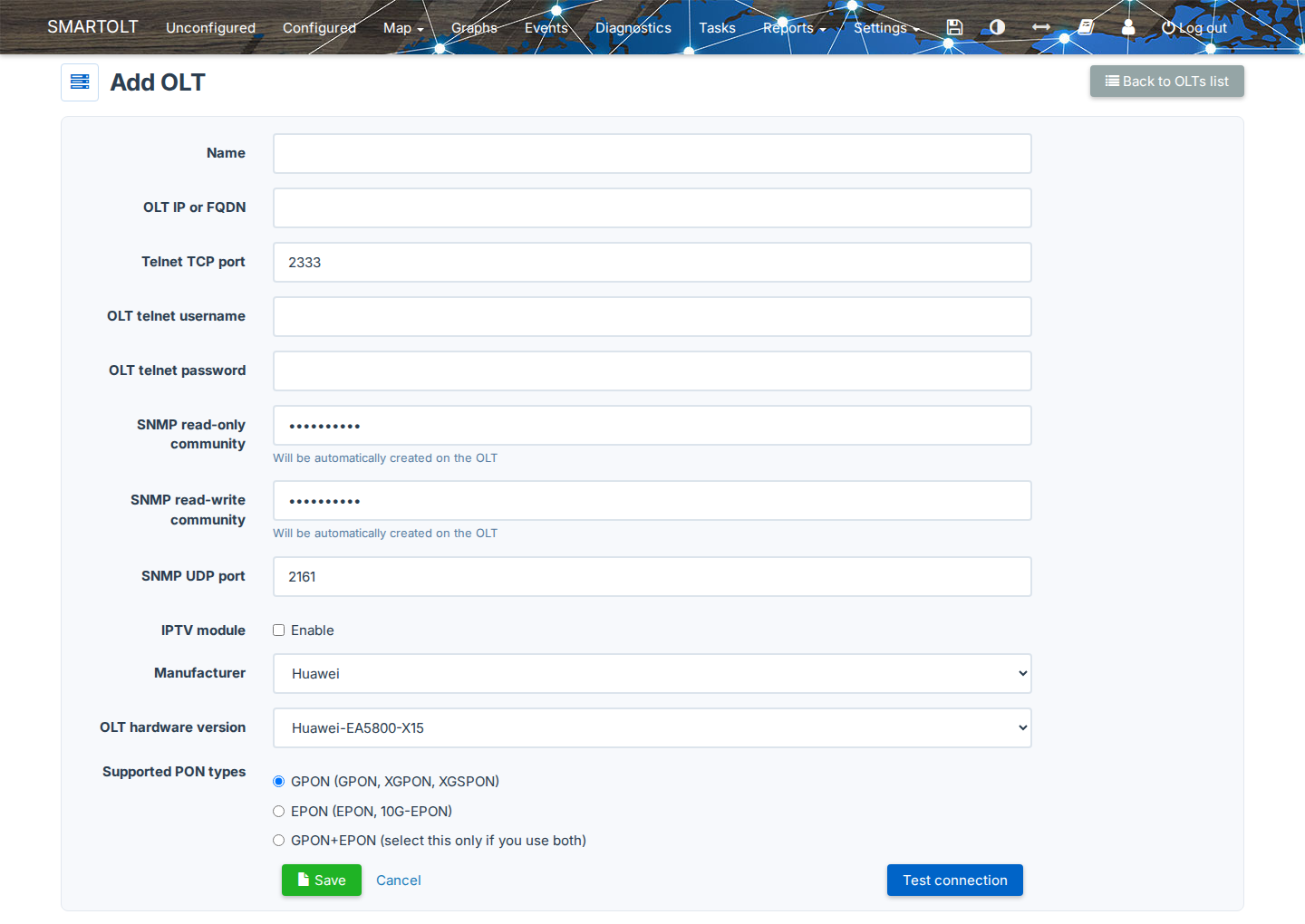
Task: Expand the Settings menu
Action: point(886,28)
